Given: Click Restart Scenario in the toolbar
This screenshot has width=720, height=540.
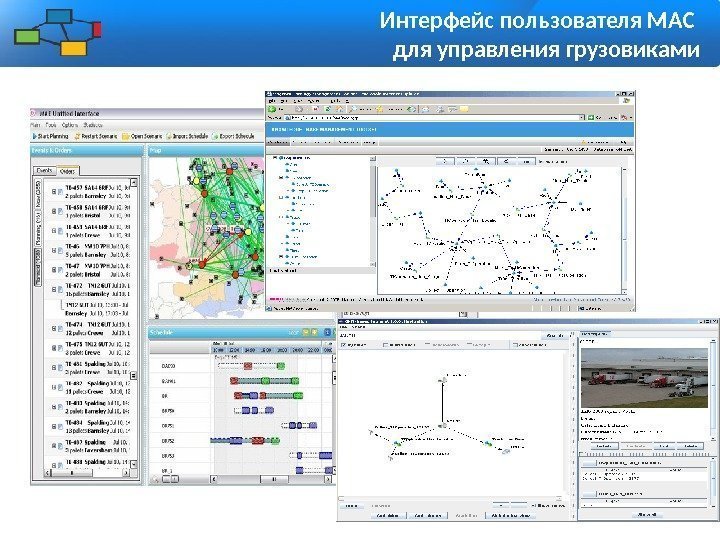Looking at the screenshot, I should [x=96, y=136].
